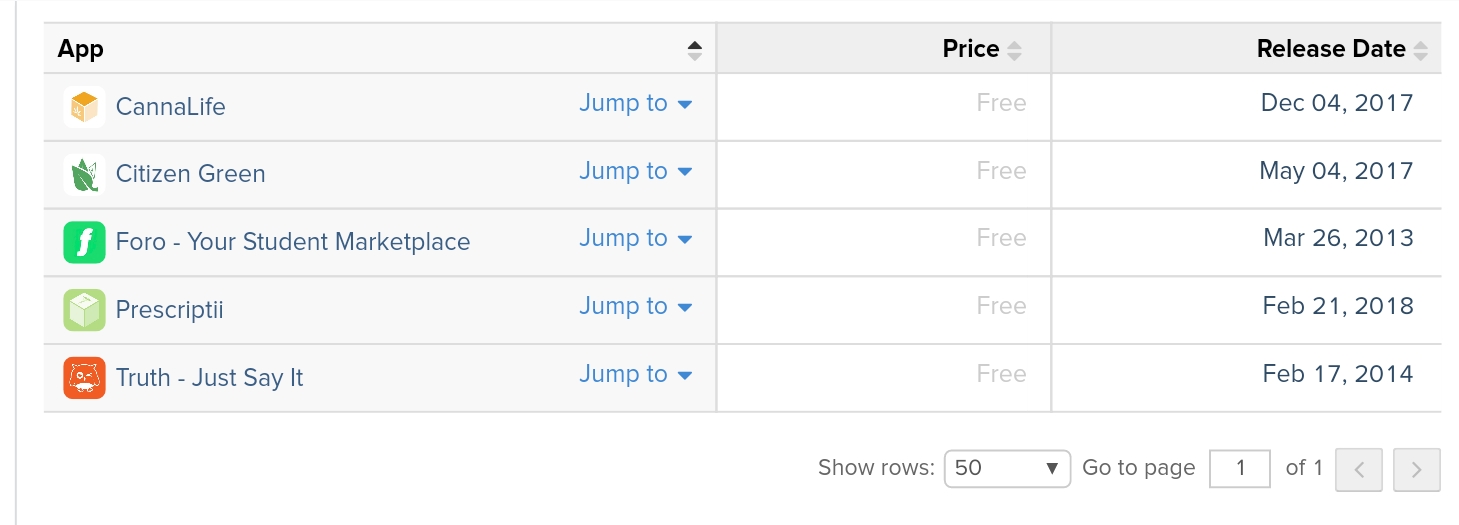The width and height of the screenshot is (1459, 525).
Task: Open the CannaLife app link
Action: click(x=170, y=107)
